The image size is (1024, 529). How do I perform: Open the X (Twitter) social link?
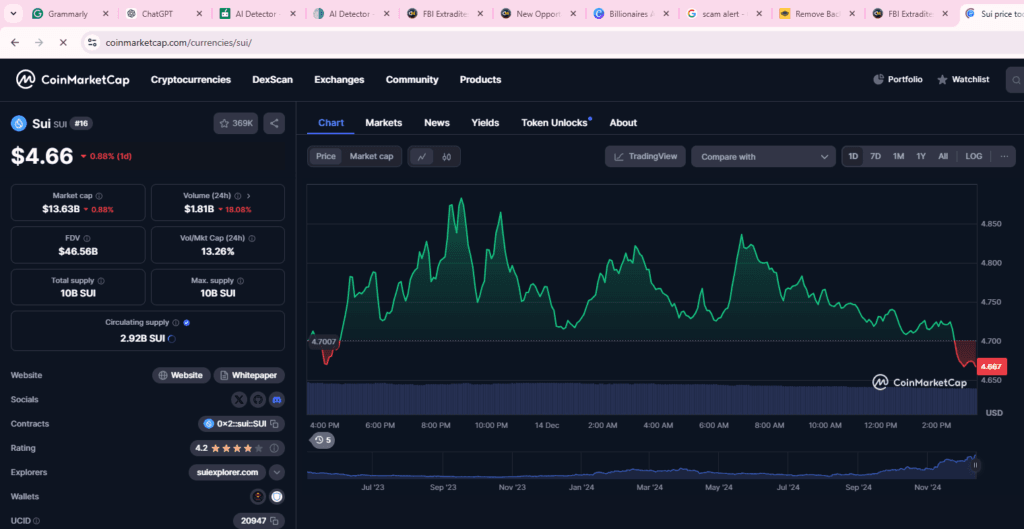click(239, 399)
